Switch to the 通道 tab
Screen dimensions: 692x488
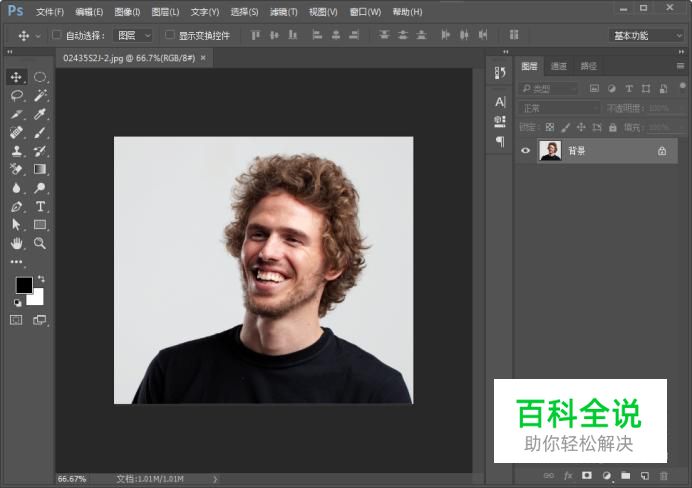point(559,66)
